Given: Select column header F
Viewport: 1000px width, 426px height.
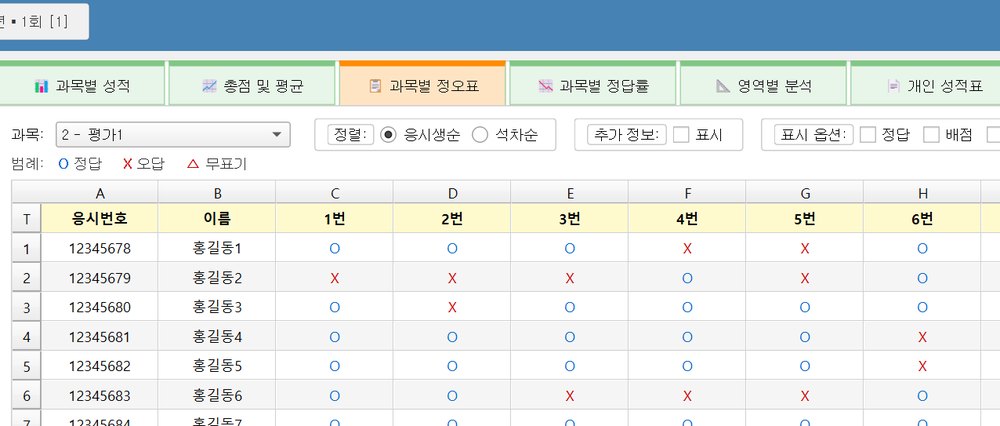Looking at the screenshot, I should pos(687,193).
